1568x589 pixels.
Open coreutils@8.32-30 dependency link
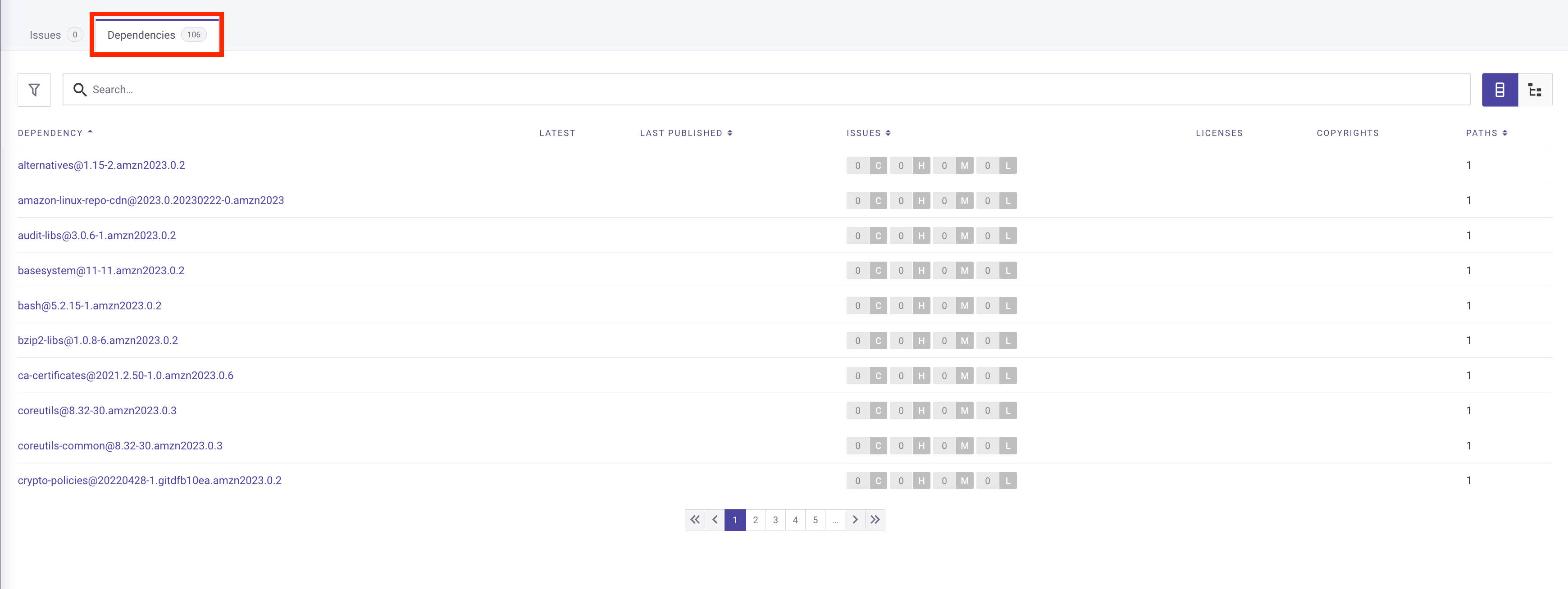coord(97,411)
